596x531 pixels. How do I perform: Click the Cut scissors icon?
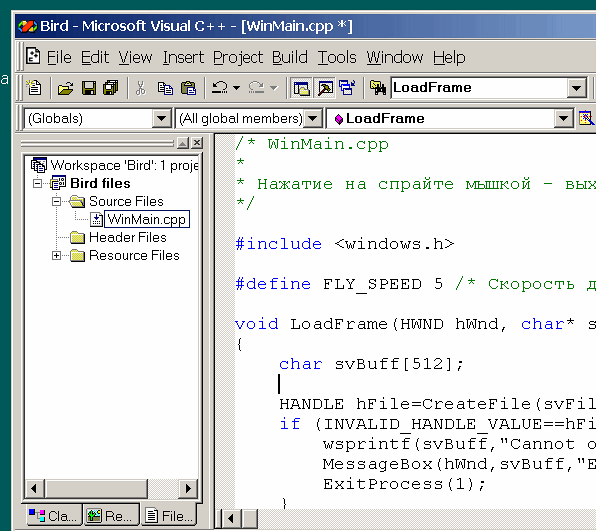click(141, 88)
